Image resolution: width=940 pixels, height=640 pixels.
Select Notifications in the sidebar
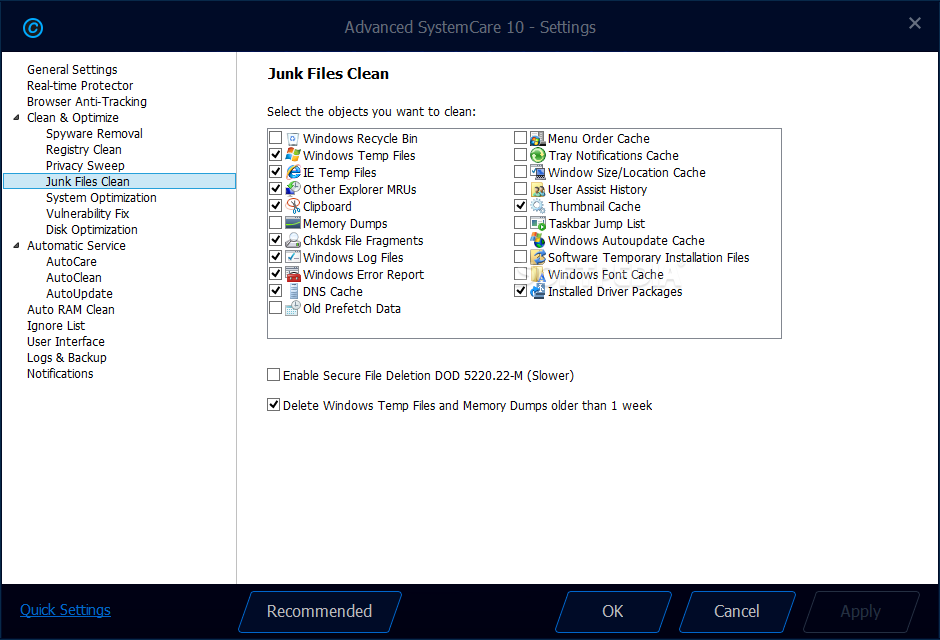[60, 374]
